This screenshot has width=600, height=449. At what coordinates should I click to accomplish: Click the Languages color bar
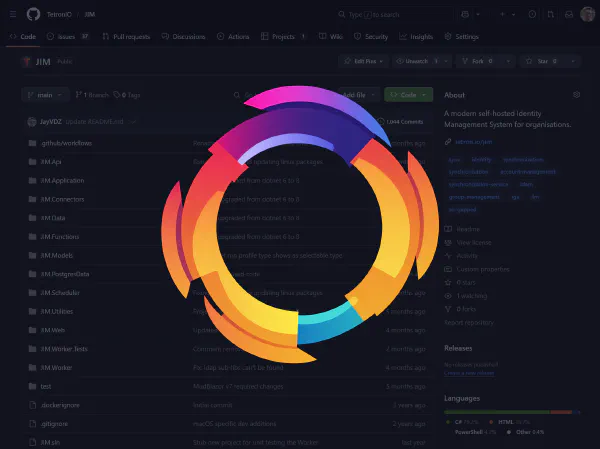pos(512,411)
